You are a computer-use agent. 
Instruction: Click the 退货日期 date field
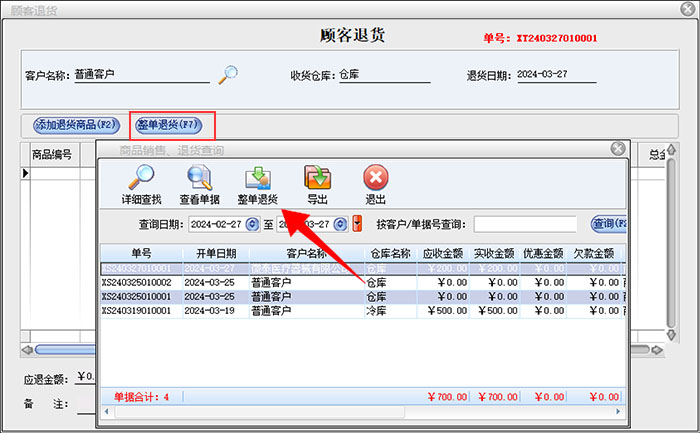tap(556, 75)
